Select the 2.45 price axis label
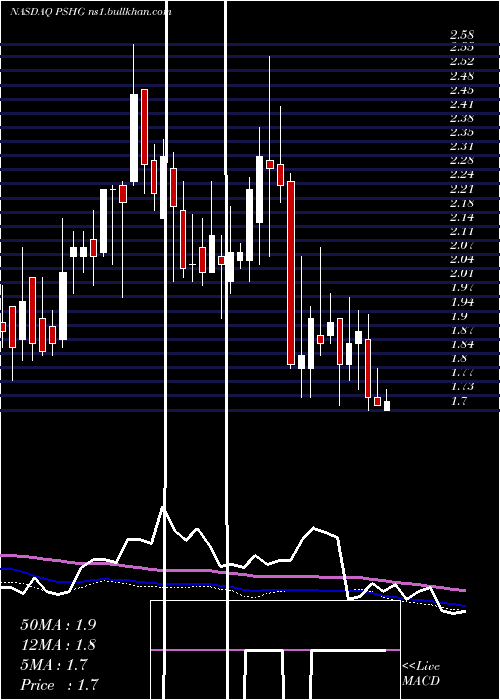Viewport: 500px width, 700px height. click(x=462, y=90)
